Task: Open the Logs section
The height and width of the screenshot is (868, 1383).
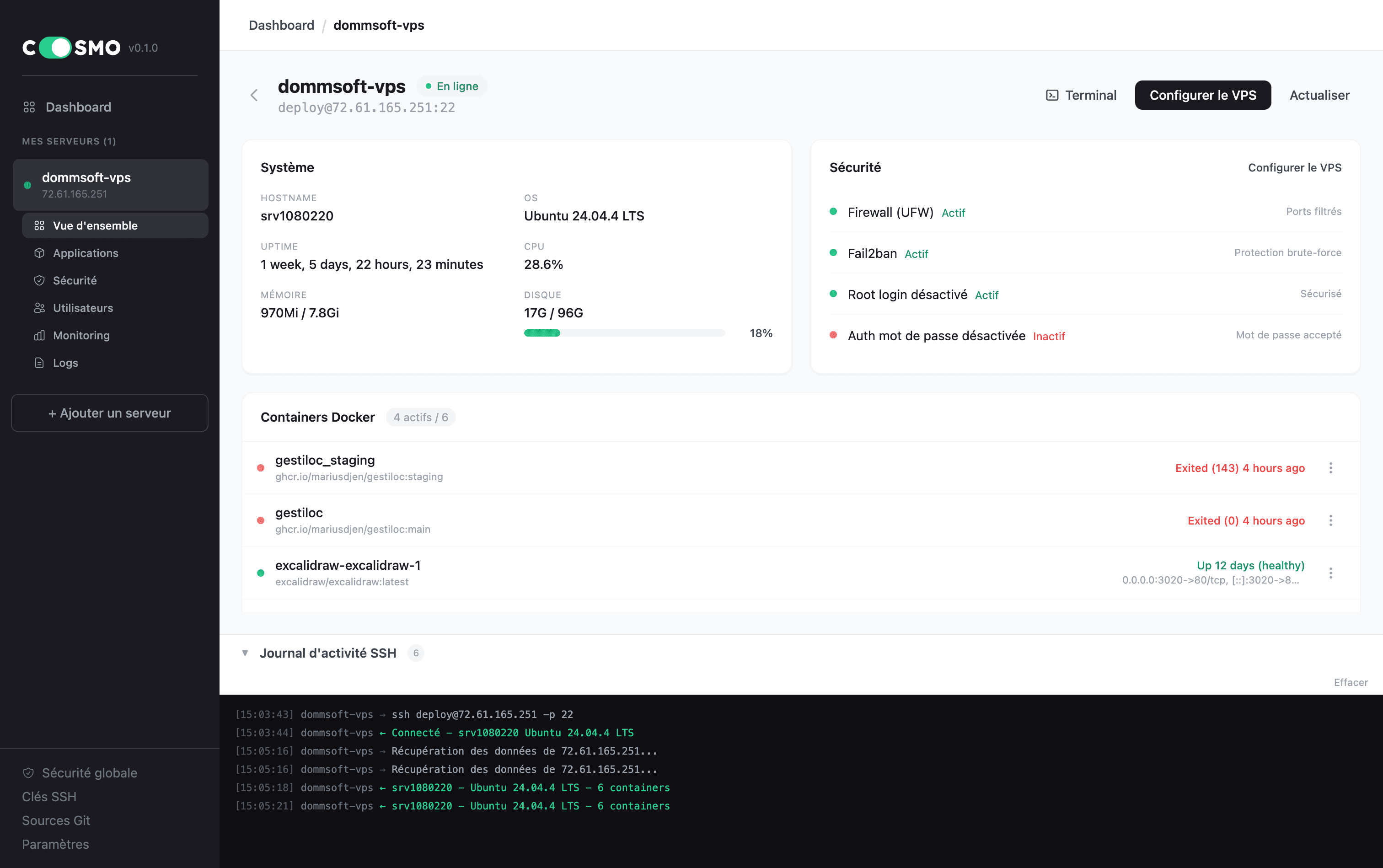Action: tap(65, 363)
